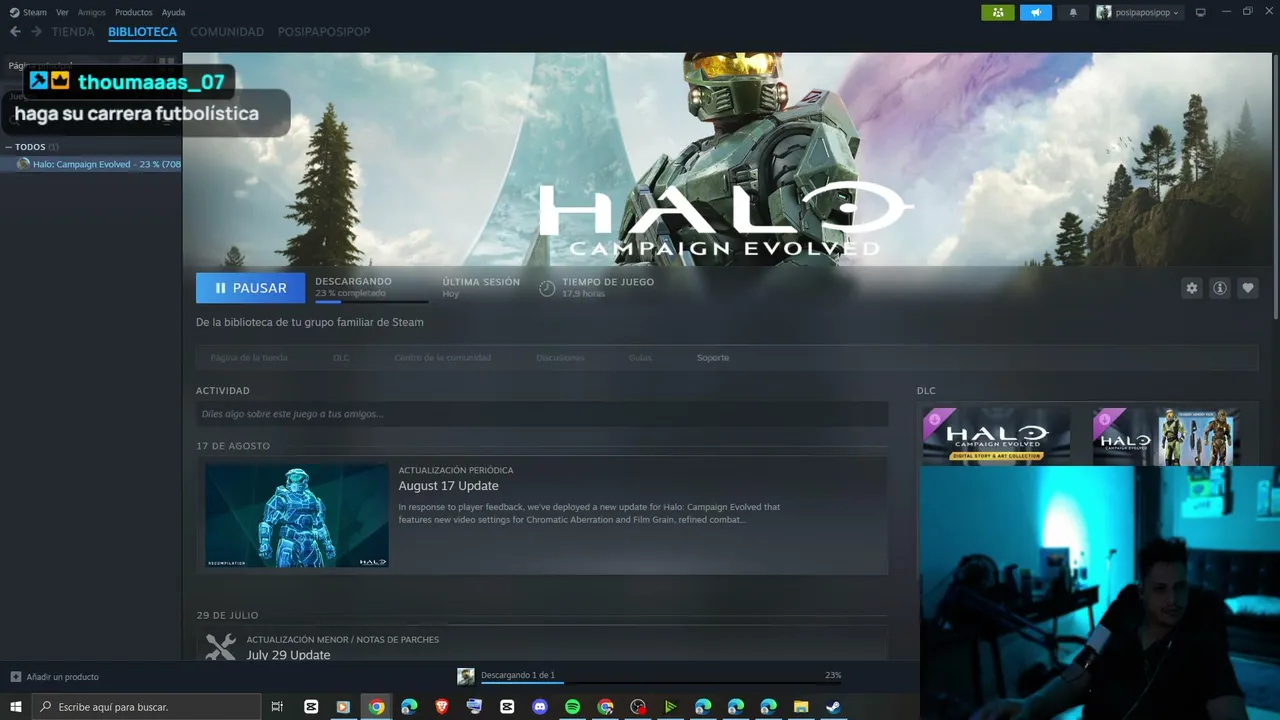Pause the Halo download with the PAUSAR button
Image resolution: width=1280 pixels, height=720 pixels.
click(x=250, y=288)
